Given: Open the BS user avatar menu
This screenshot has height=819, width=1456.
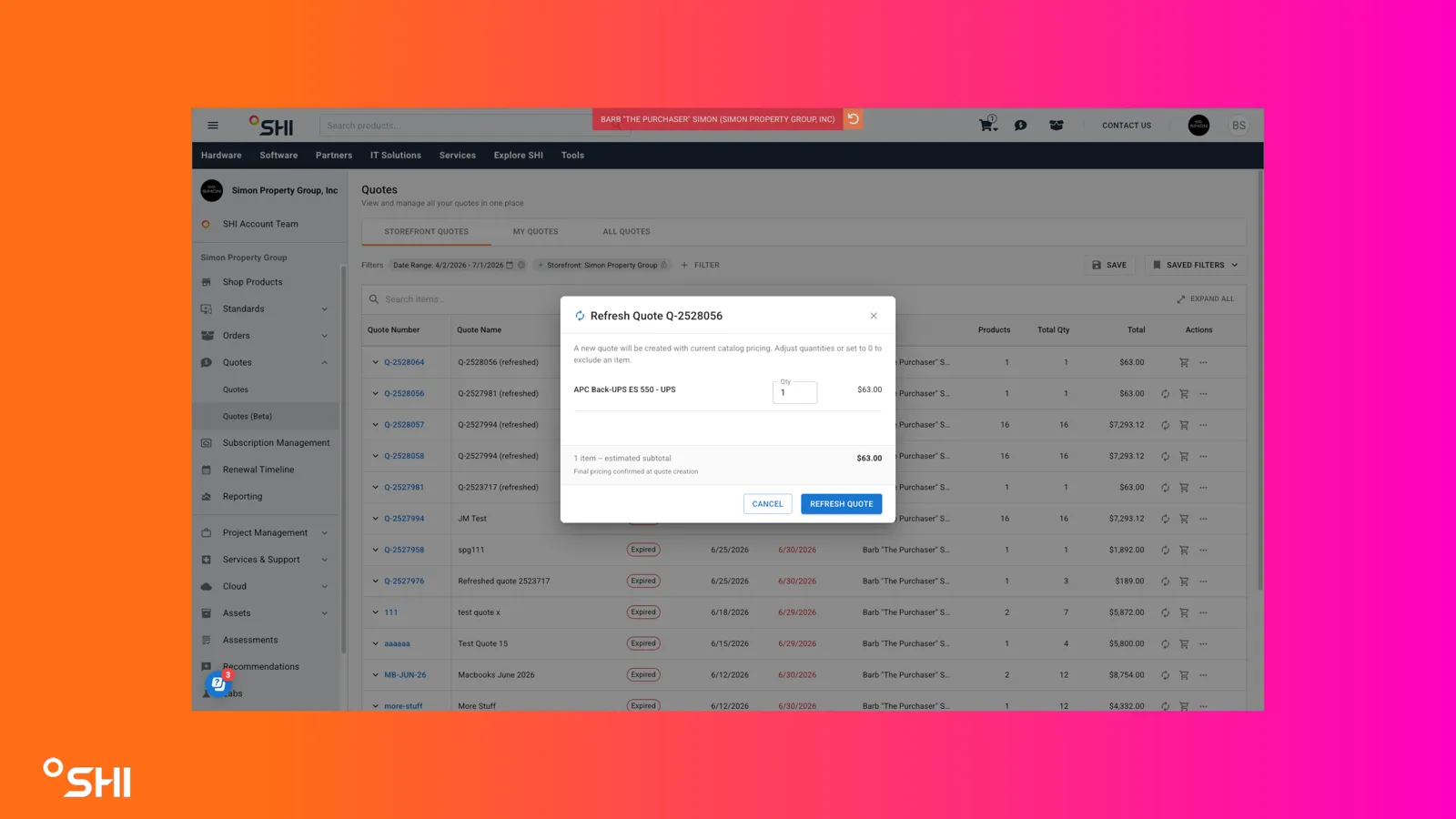Looking at the screenshot, I should click(1239, 126).
